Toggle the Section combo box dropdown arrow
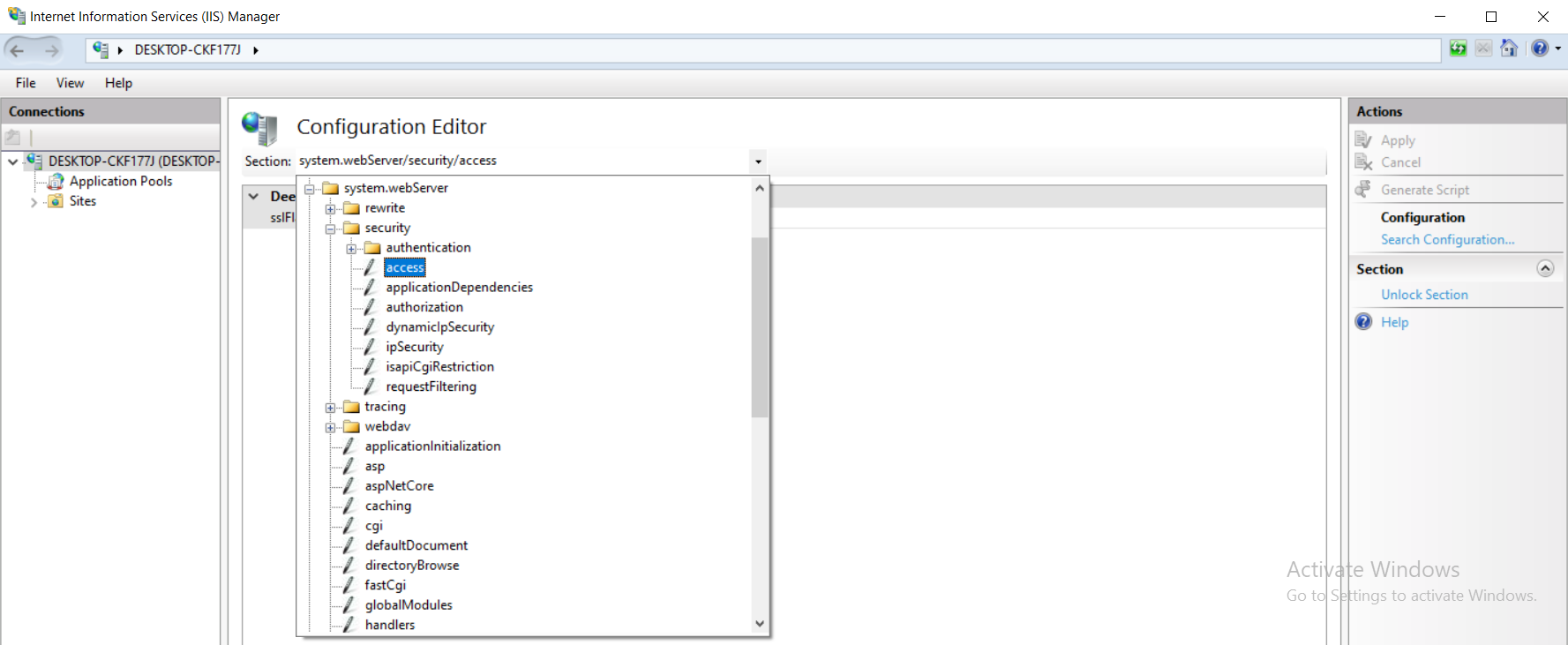The height and width of the screenshot is (645, 1568). click(x=758, y=161)
